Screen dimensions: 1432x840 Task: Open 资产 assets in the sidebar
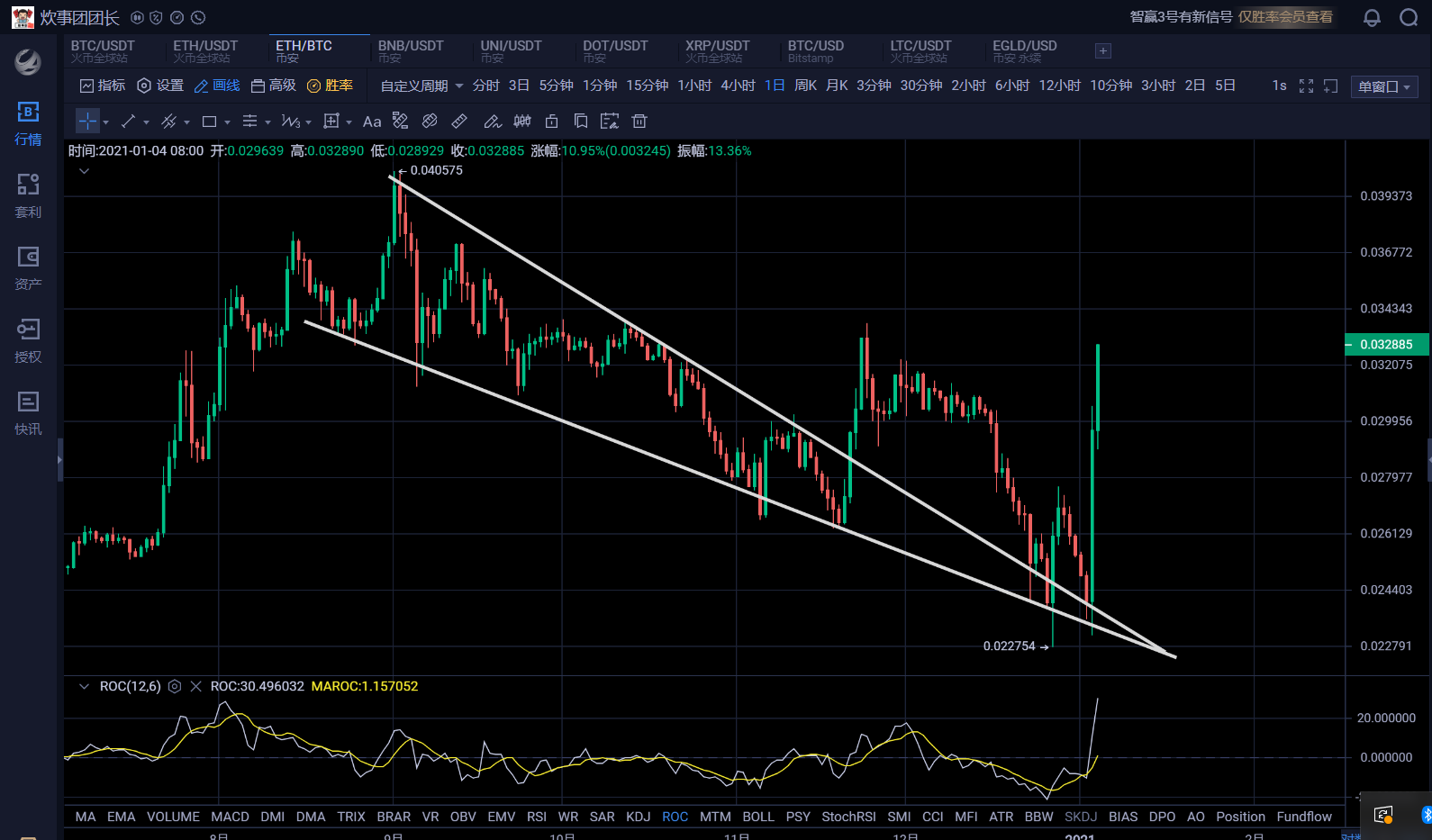(x=28, y=267)
